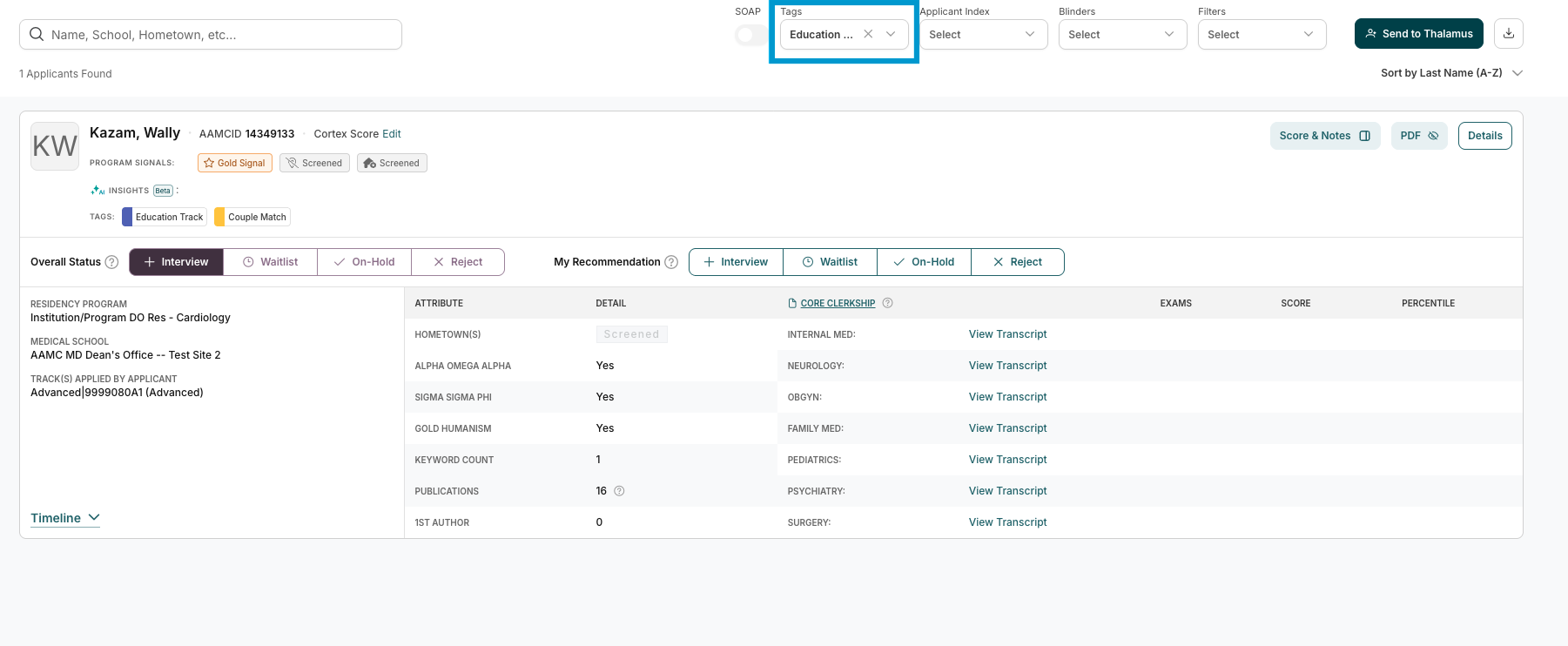Viewport: 1568px width, 646px height.
Task: Open Score & Notes panel
Action: (x=1325, y=136)
